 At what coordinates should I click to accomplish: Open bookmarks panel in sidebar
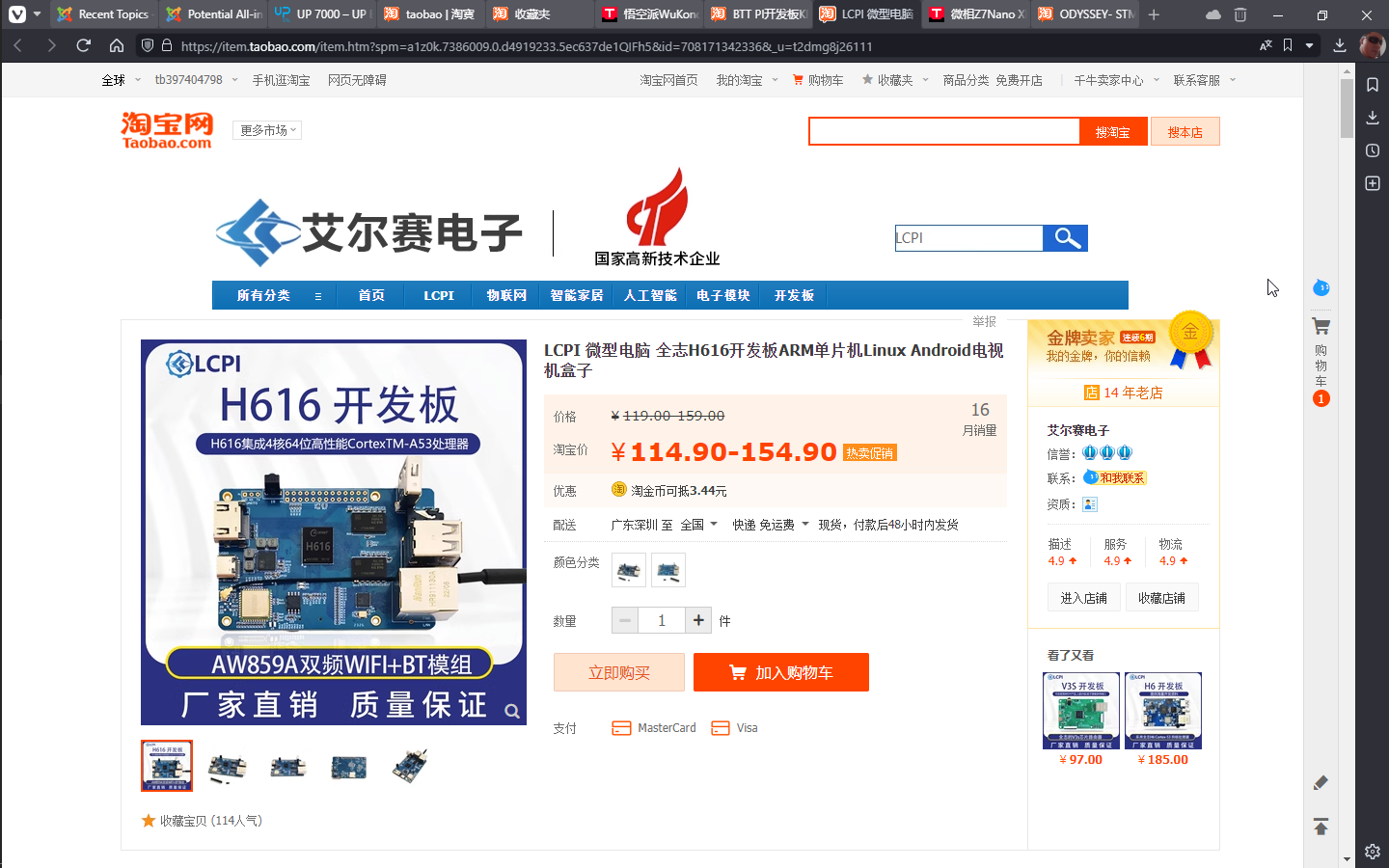coord(1373,85)
